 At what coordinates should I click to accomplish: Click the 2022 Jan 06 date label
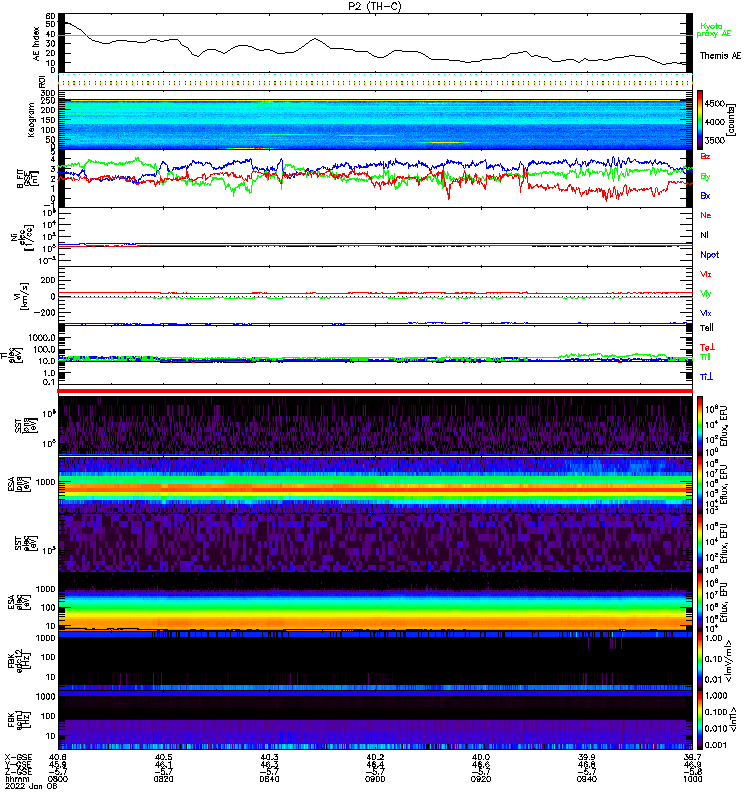click(31, 786)
